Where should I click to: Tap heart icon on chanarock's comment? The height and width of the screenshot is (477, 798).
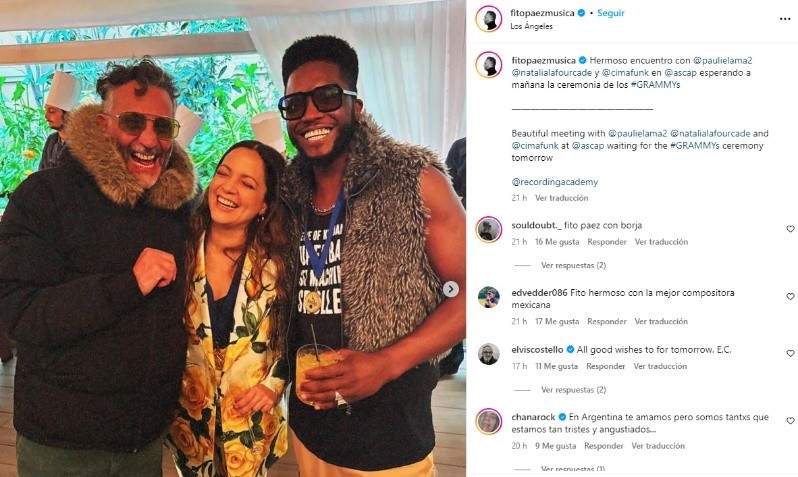pyautogui.click(x=790, y=421)
